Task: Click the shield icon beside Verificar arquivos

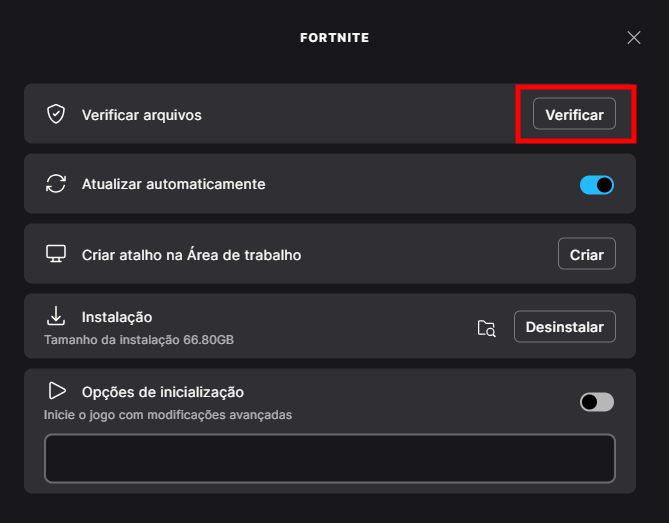Action: tap(56, 115)
